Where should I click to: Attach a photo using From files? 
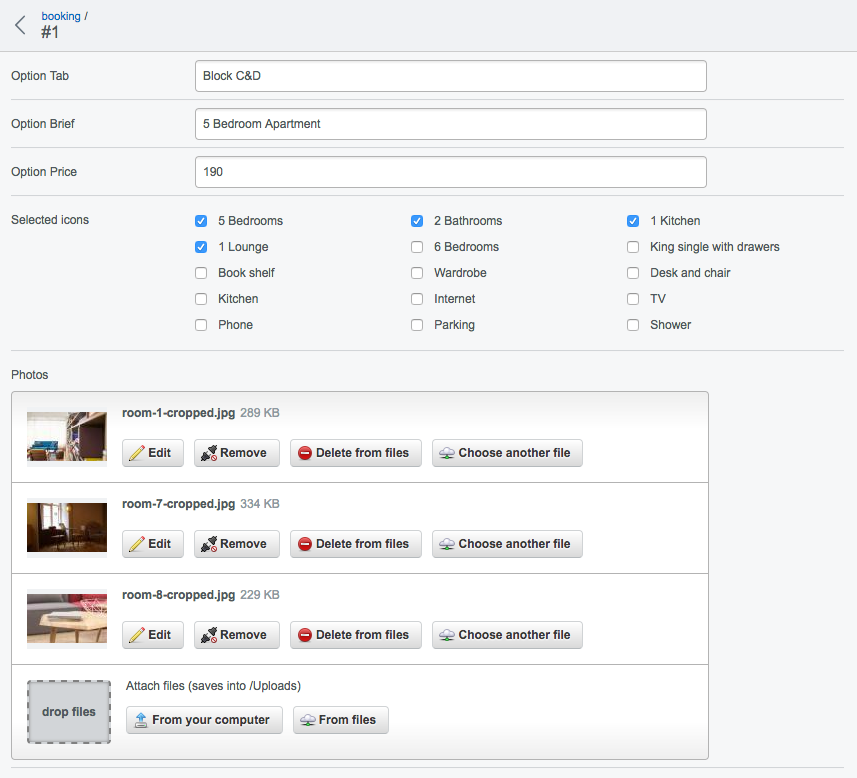coord(340,720)
